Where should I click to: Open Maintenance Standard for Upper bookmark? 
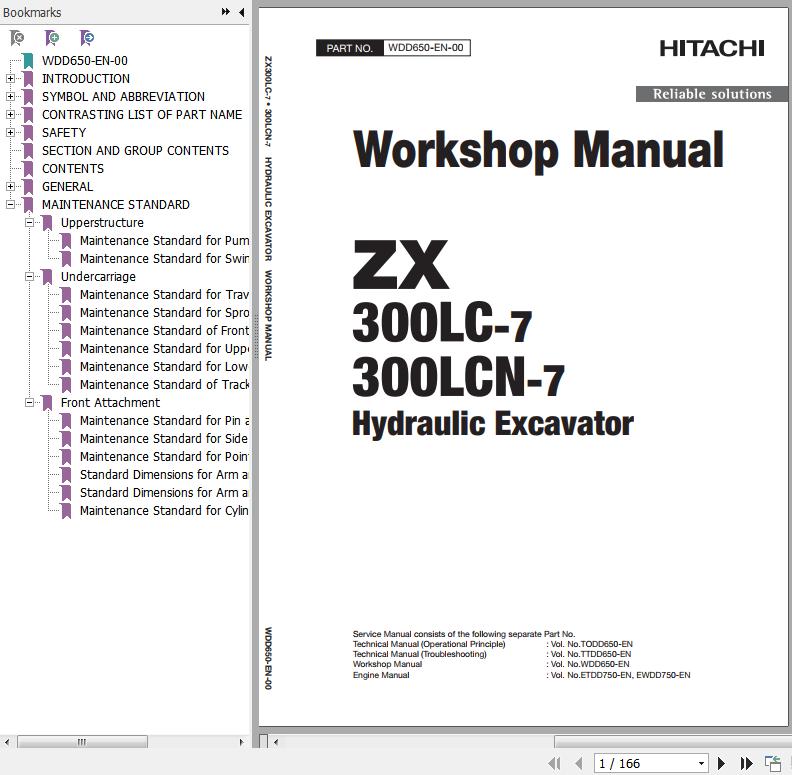coord(164,349)
